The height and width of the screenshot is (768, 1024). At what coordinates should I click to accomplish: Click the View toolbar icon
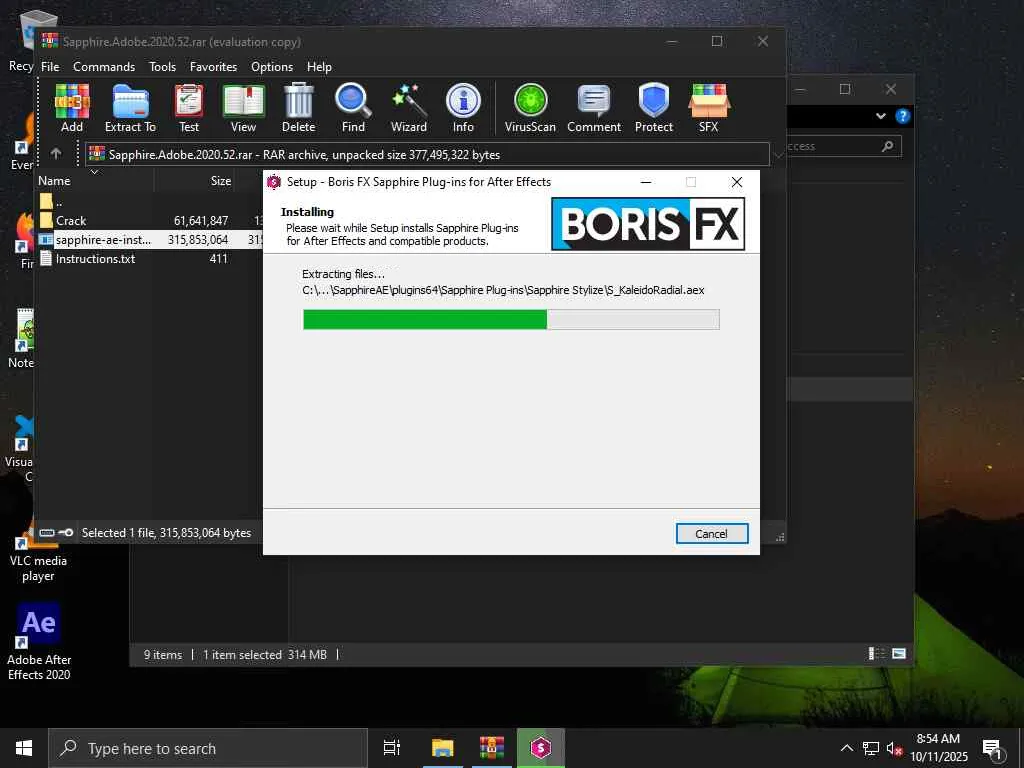coord(244,108)
